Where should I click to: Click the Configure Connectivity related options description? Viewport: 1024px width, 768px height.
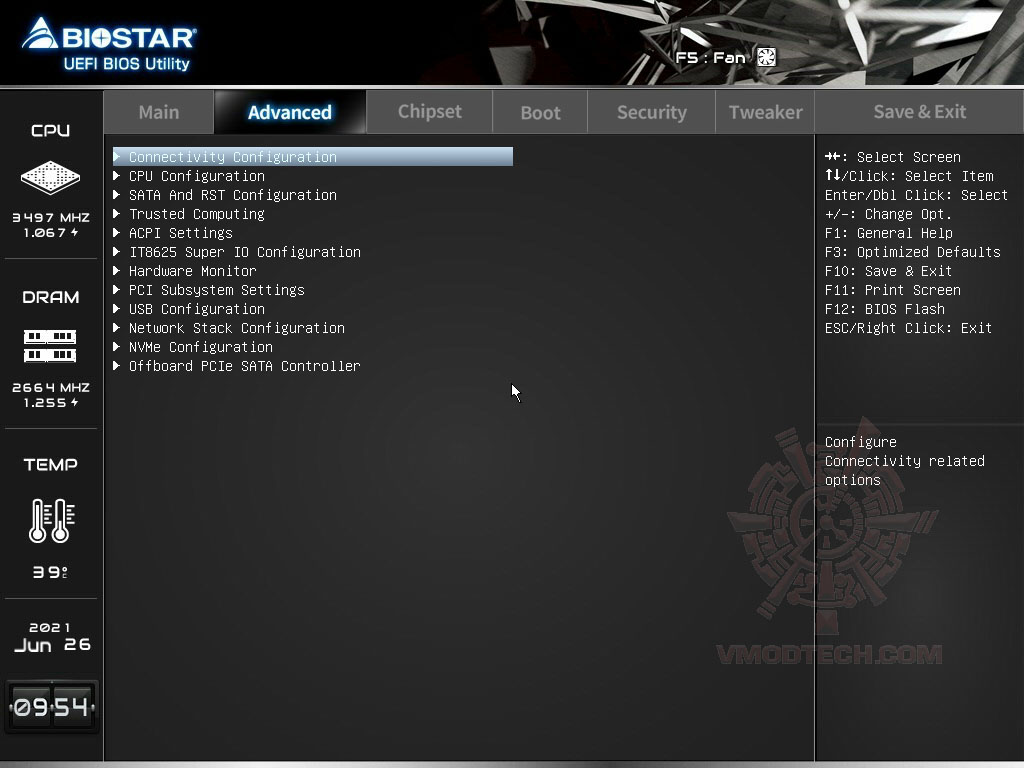click(904, 461)
